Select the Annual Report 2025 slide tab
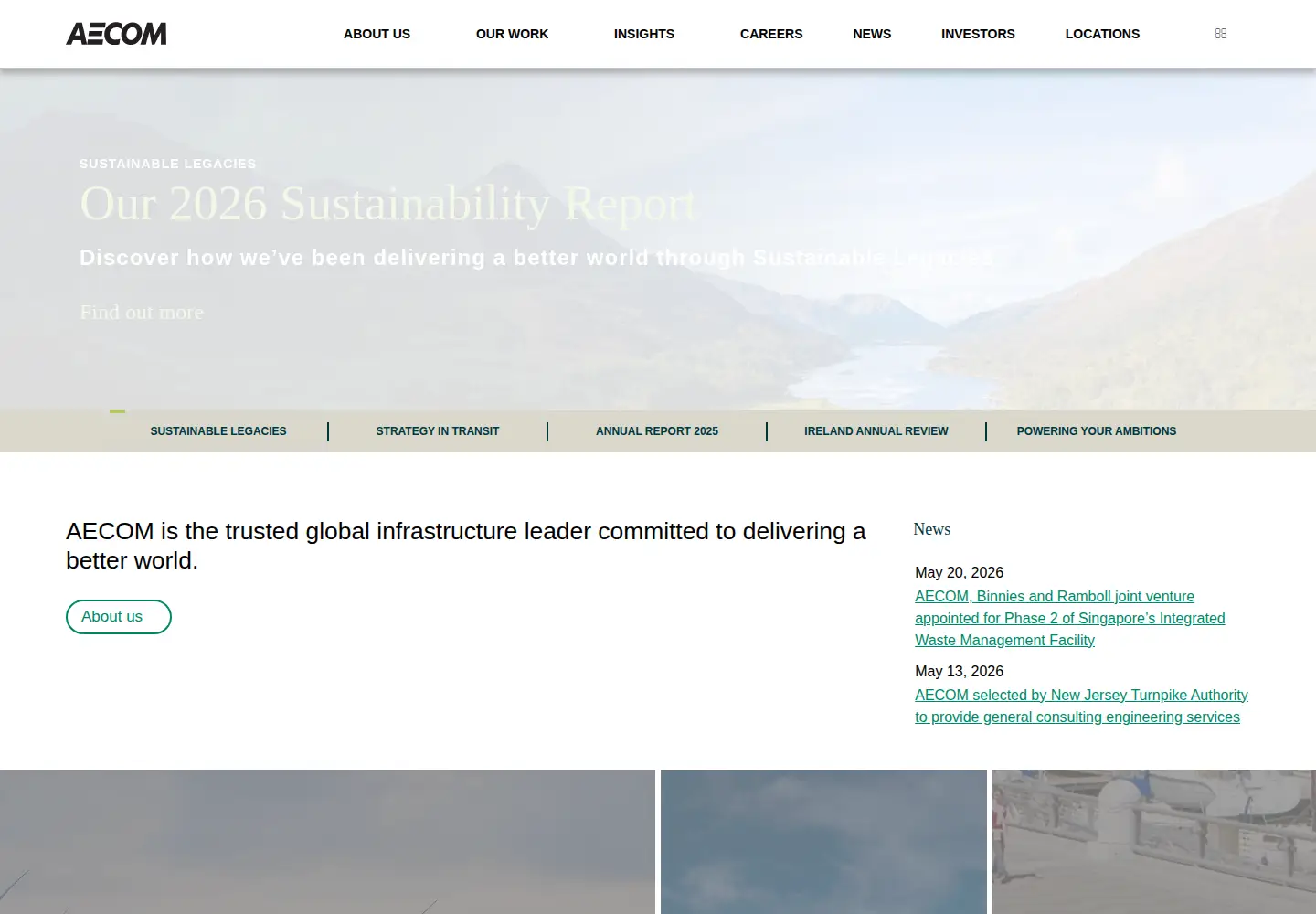1316x914 pixels. tap(657, 431)
